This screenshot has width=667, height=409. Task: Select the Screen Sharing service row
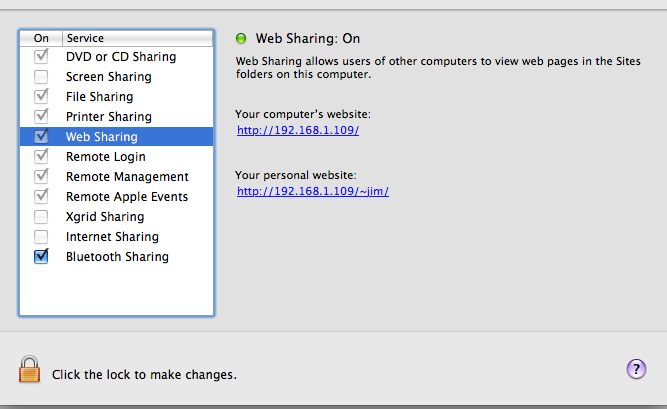click(116, 77)
